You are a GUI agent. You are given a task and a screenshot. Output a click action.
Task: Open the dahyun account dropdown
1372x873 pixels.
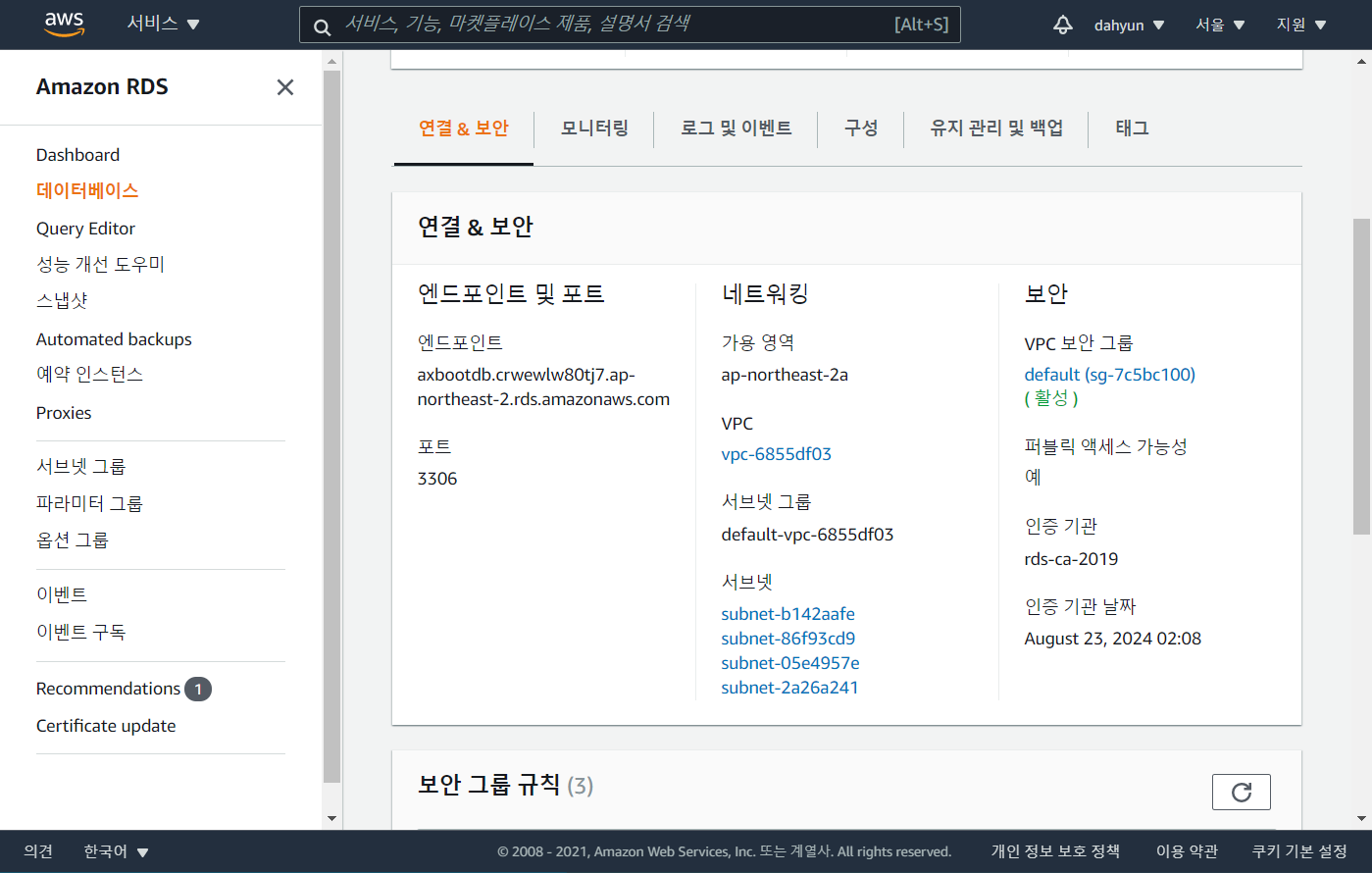(1129, 25)
